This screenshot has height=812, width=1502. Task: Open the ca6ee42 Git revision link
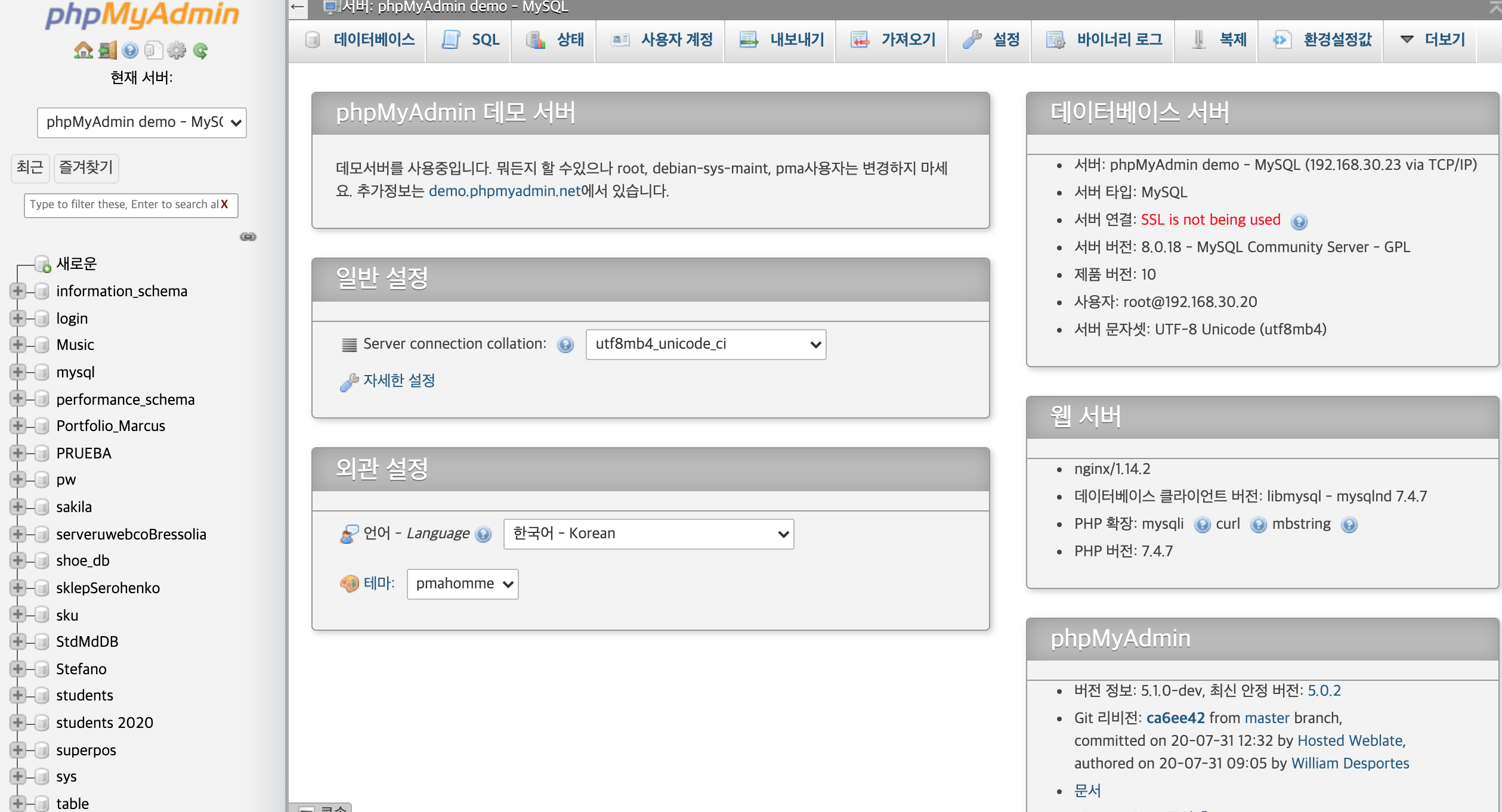[x=1175, y=718]
